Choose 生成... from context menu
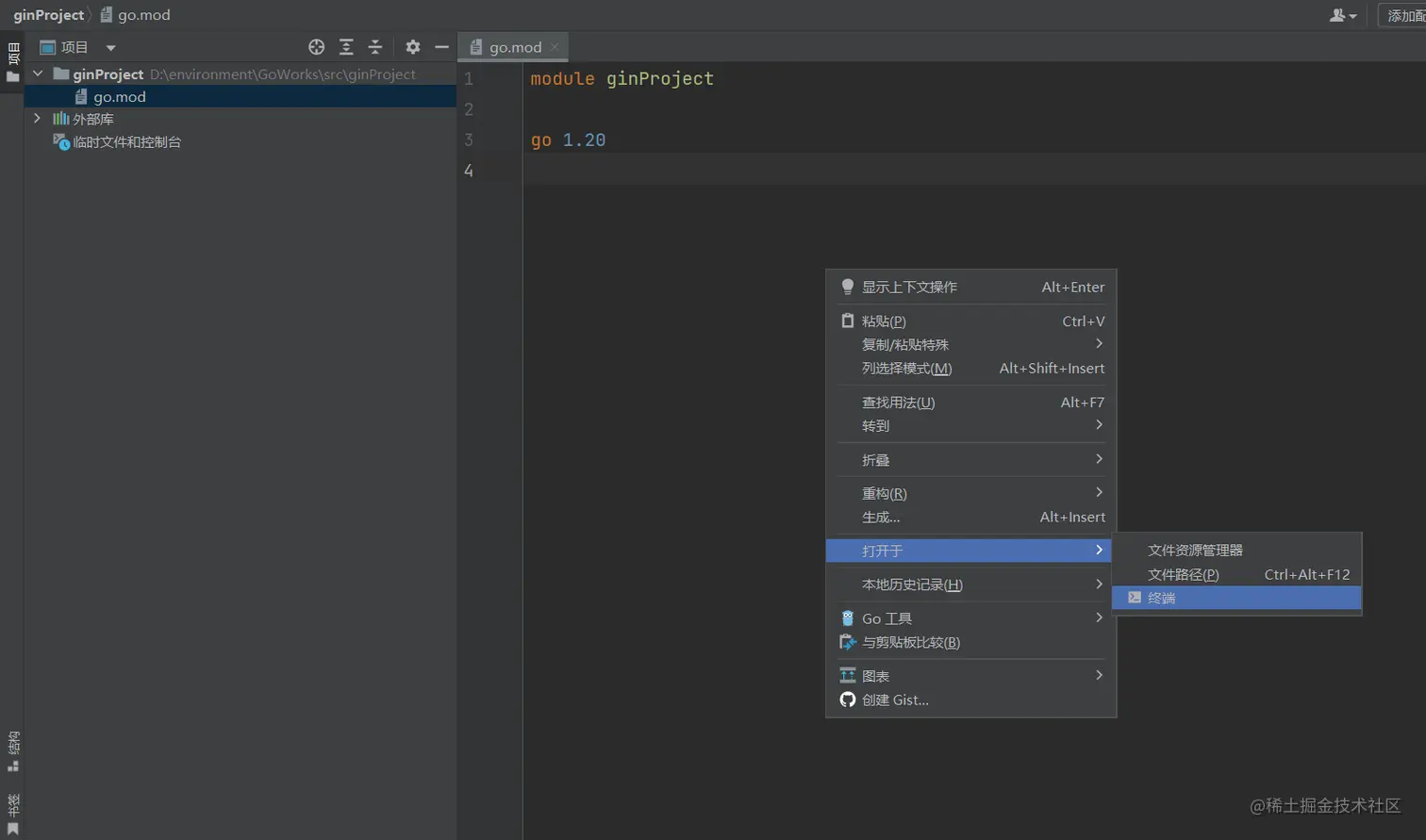The image size is (1426, 840). (x=971, y=517)
